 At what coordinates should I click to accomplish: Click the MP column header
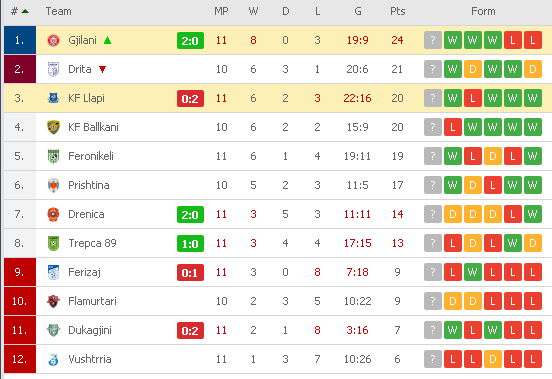(x=221, y=11)
